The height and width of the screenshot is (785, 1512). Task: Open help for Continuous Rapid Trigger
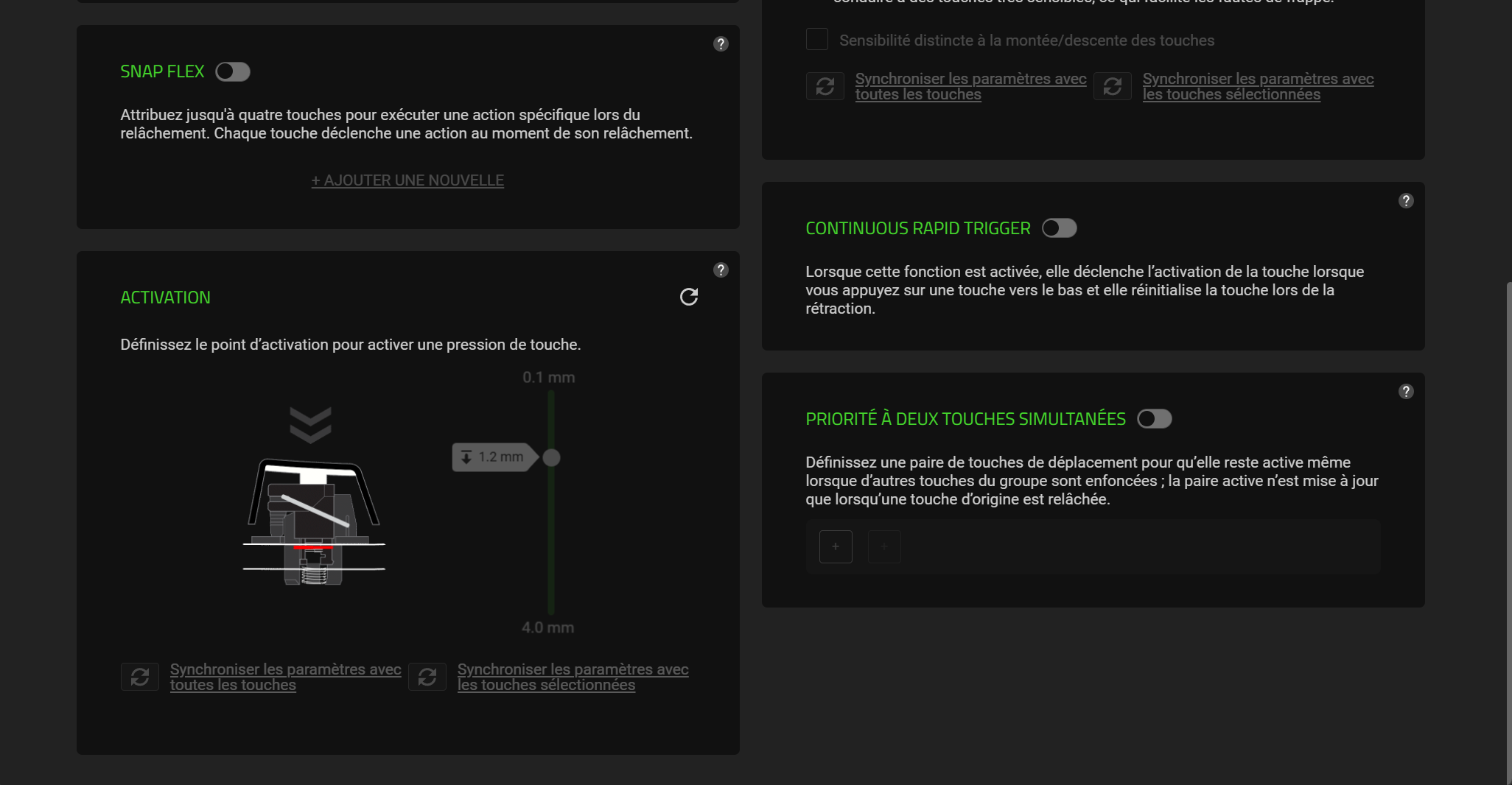[1406, 201]
